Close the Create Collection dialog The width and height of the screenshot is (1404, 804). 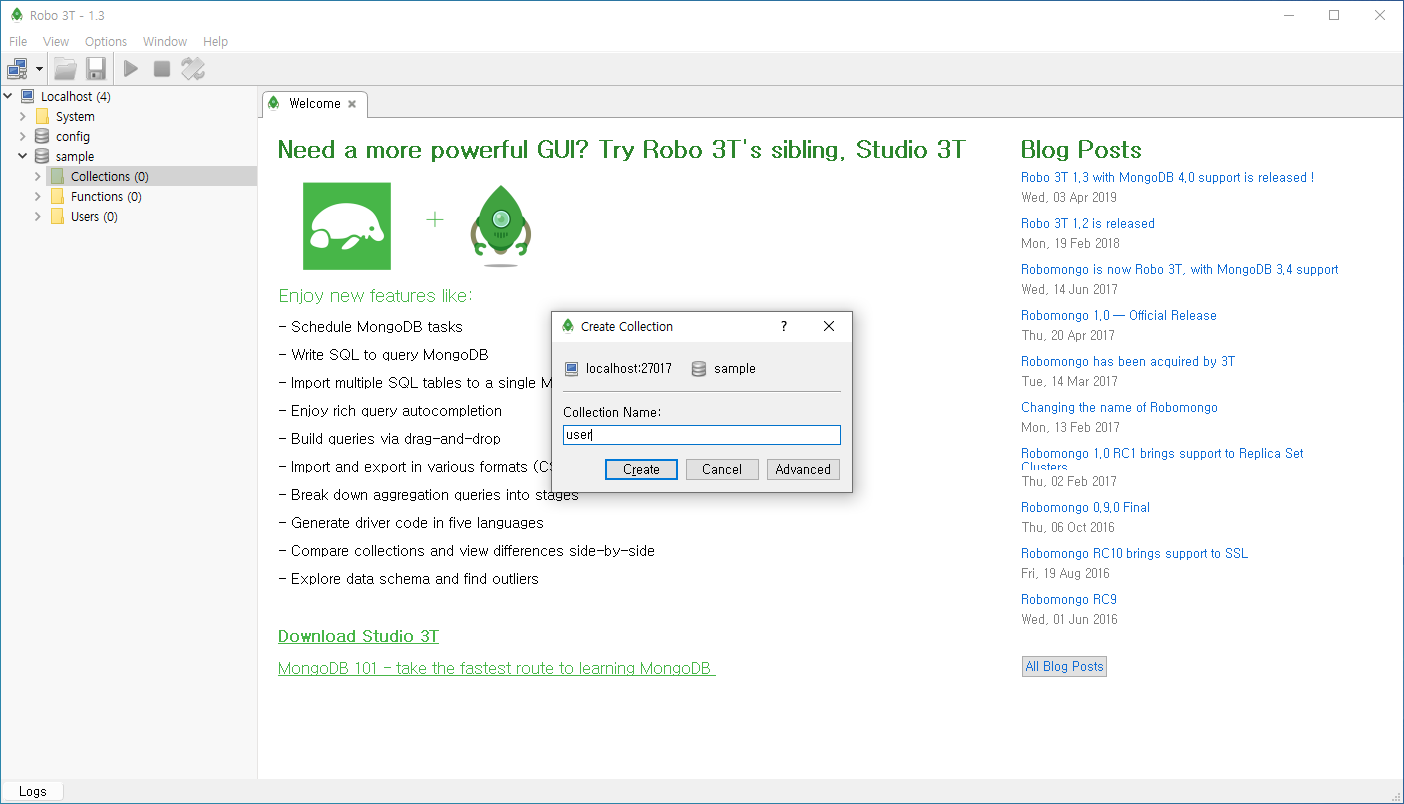(x=828, y=326)
